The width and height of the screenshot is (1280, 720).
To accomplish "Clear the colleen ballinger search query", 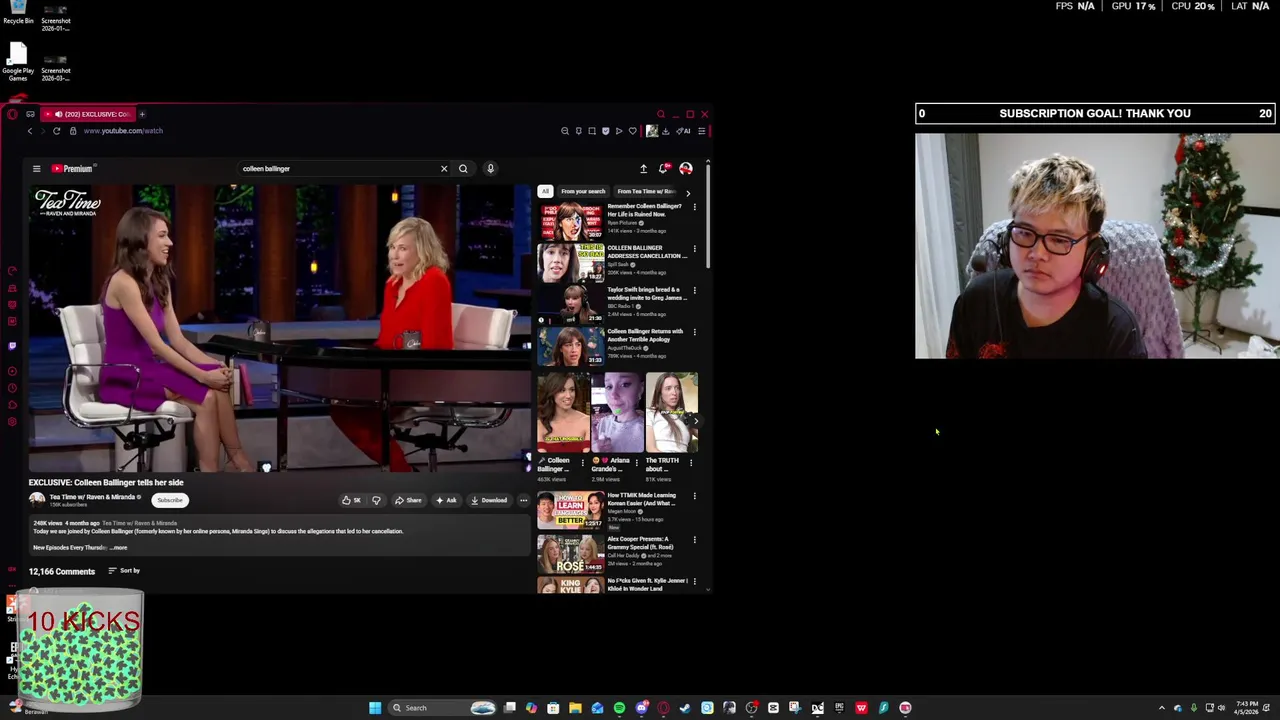I will click(x=444, y=169).
